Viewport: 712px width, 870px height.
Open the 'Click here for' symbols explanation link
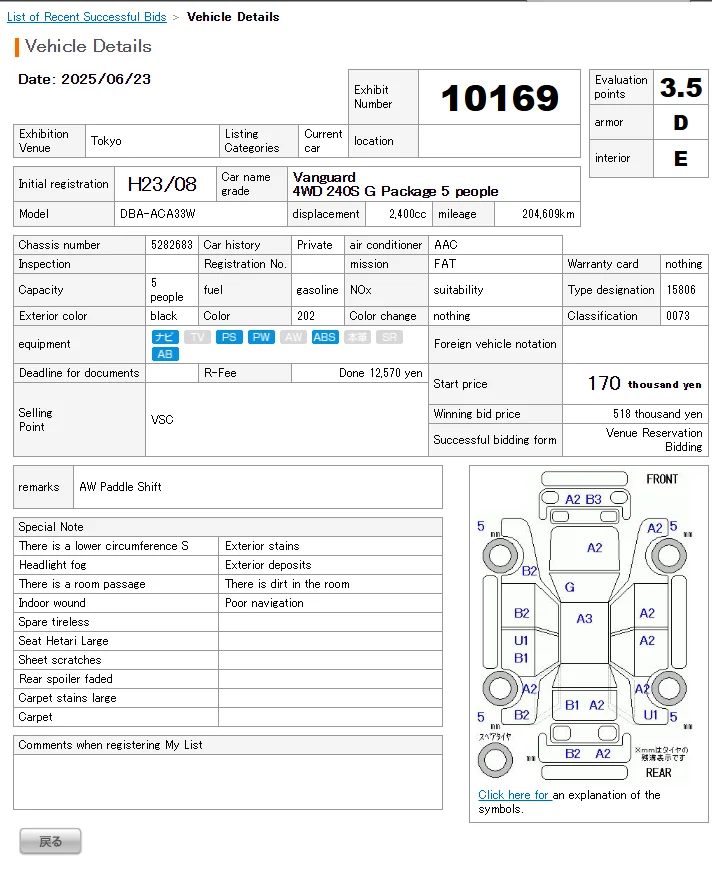tap(514, 795)
